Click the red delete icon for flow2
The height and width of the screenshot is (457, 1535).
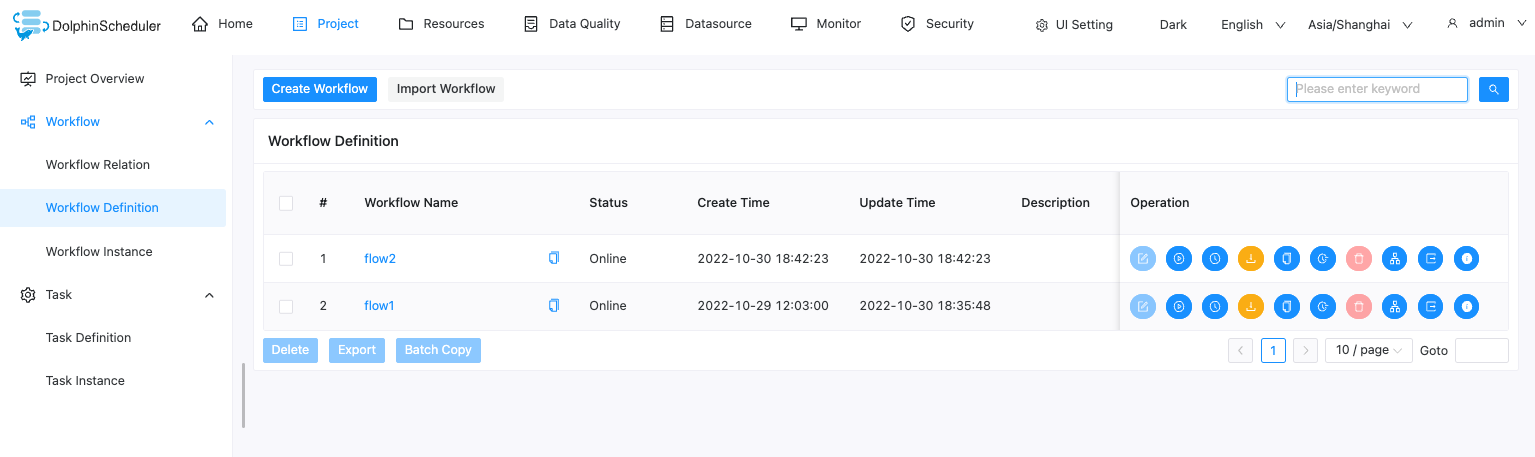1359,258
